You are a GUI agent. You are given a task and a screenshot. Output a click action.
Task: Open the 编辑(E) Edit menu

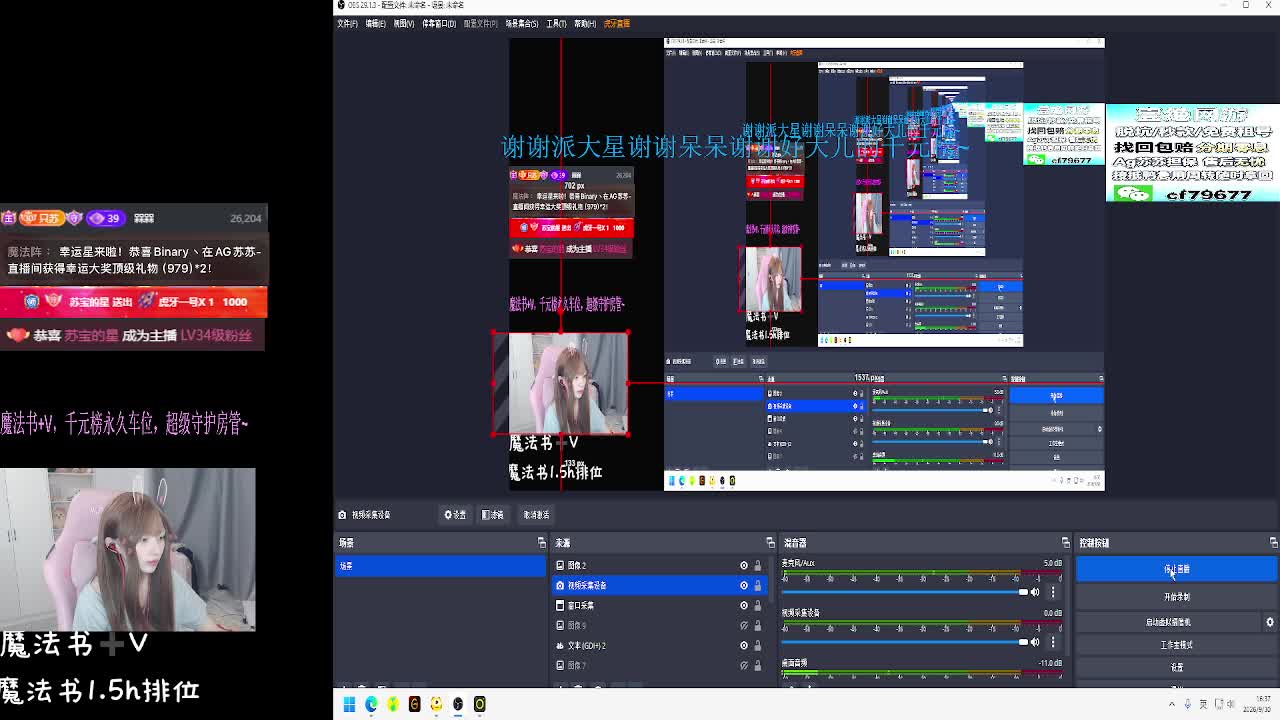point(375,24)
